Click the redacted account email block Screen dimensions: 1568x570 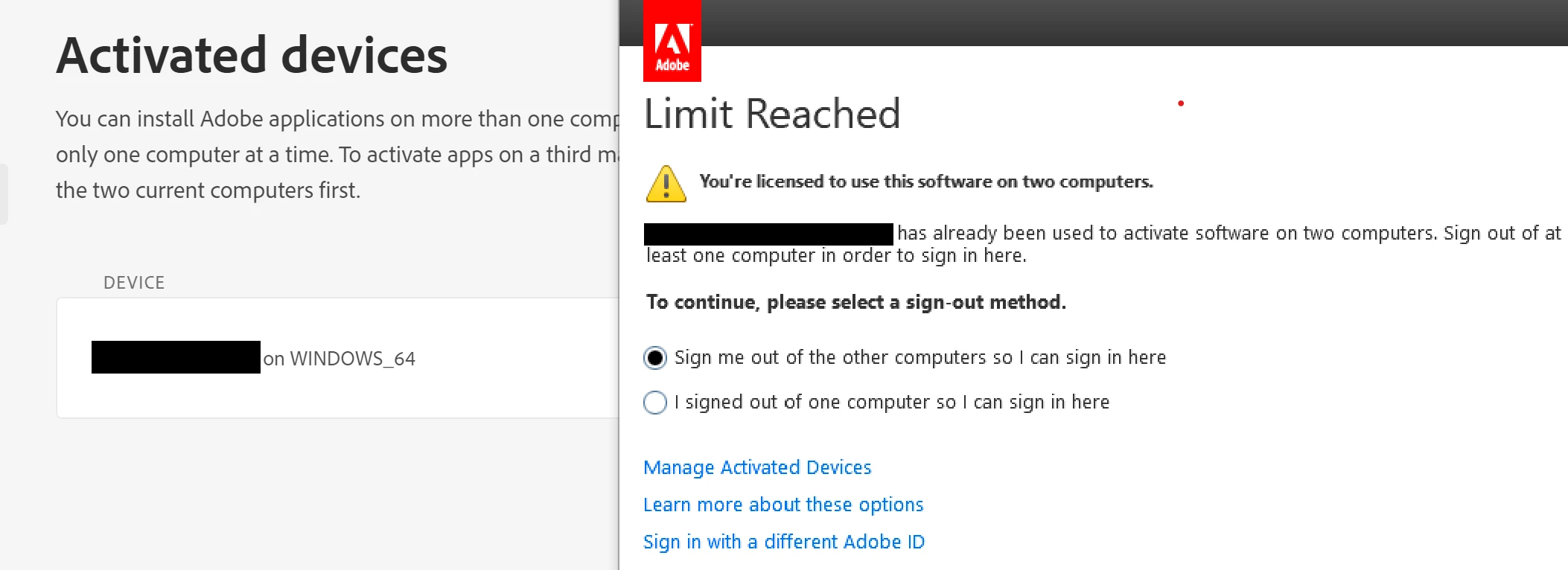point(768,234)
